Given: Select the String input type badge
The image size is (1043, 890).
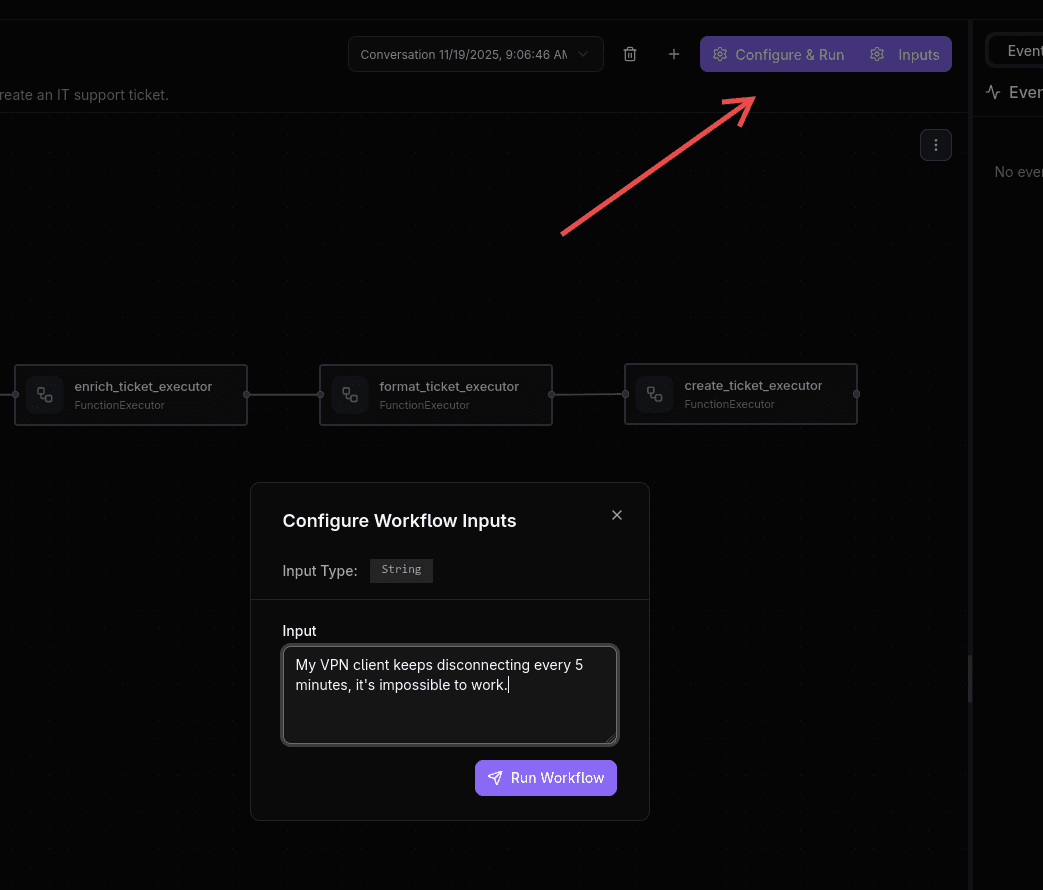Looking at the screenshot, I should point(401,570).
